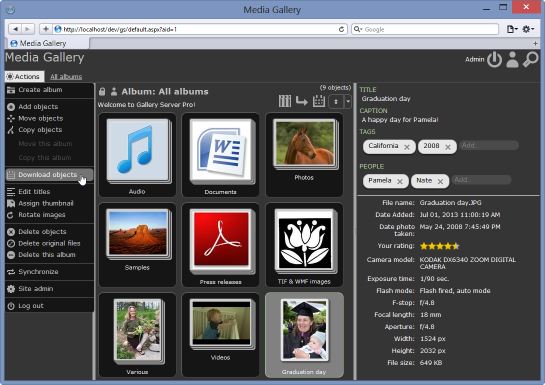The image size is (545, 385).
Task: Choose Add objects from the Actions menu
Action: [x=49, y=107]
